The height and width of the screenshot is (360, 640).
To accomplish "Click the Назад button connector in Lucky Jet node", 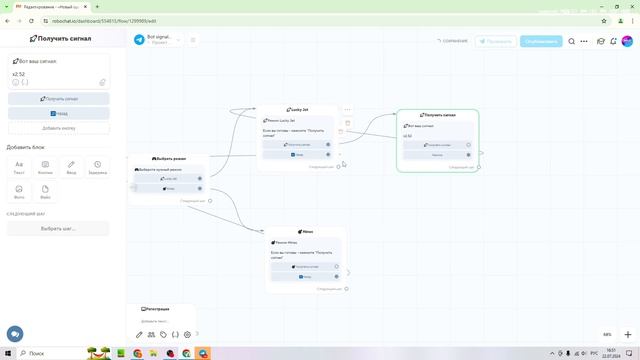I will (328, 155).
